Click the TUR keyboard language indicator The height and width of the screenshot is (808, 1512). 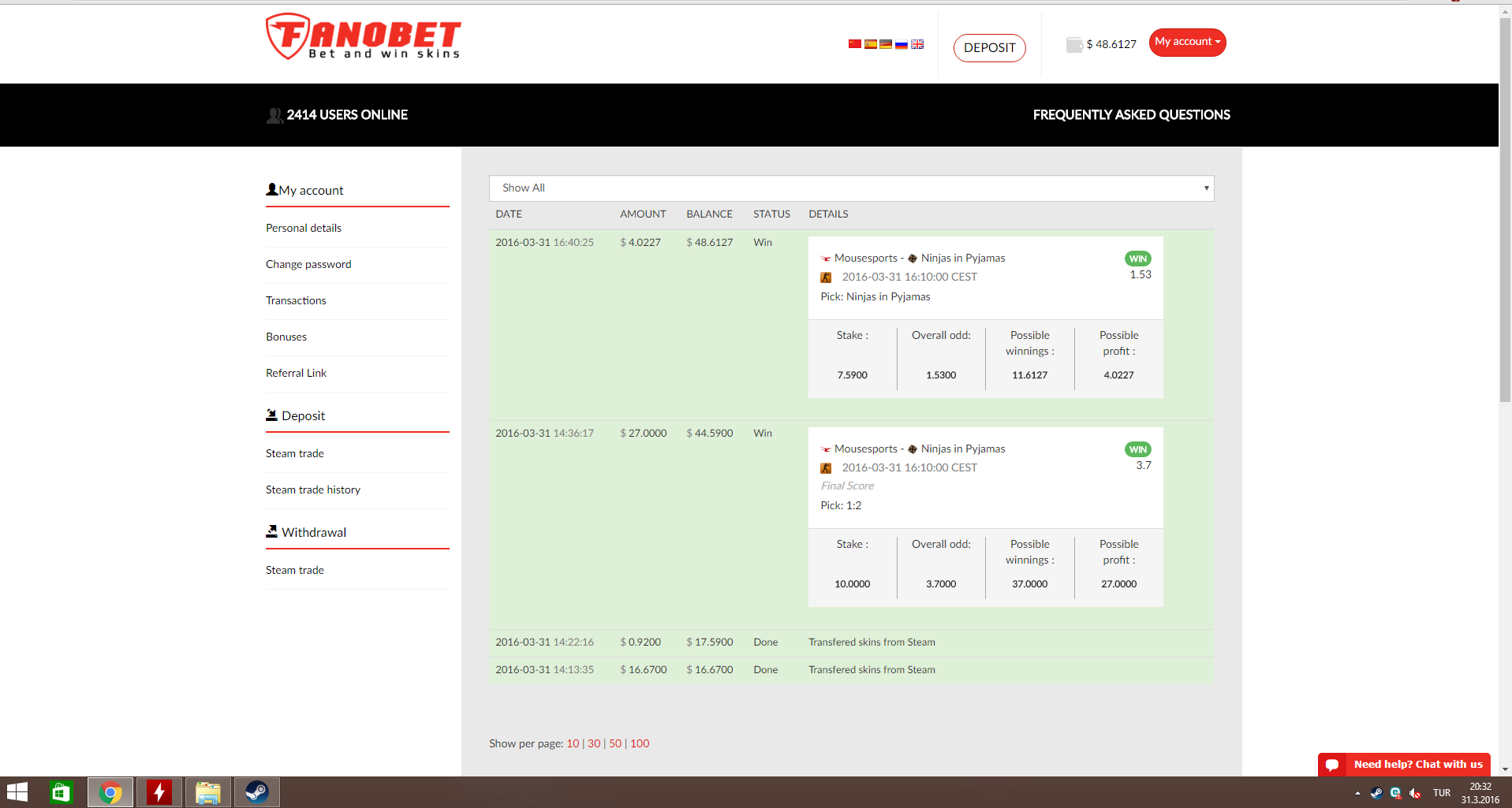coord(1442,793)
